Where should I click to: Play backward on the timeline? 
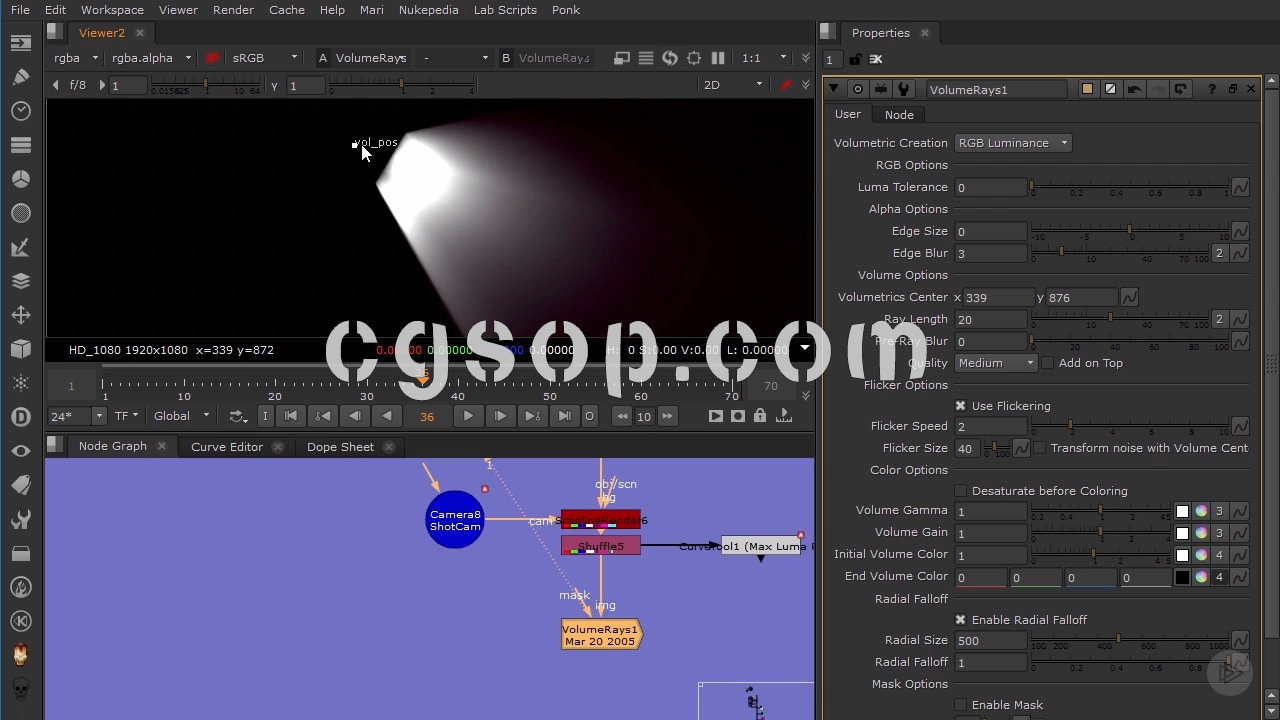(x=386, y=416)
